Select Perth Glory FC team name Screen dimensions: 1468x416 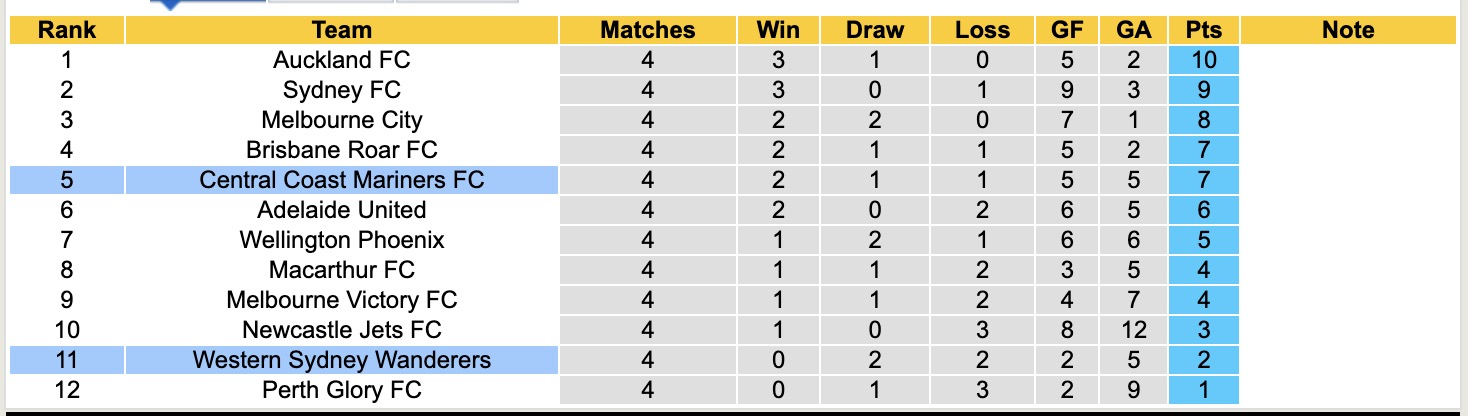pos(341,390)
